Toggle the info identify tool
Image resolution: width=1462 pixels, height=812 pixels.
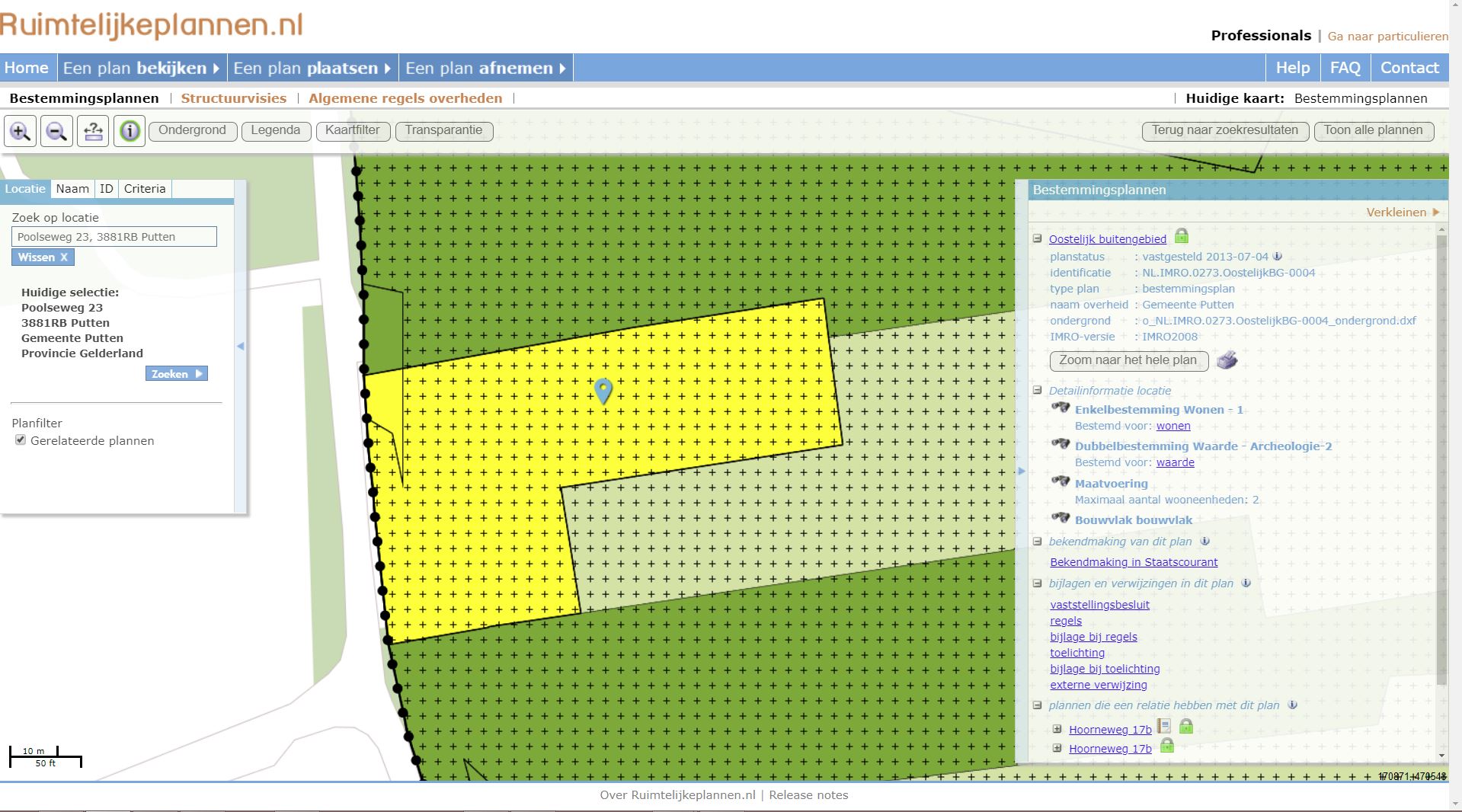tap(130, 131)
